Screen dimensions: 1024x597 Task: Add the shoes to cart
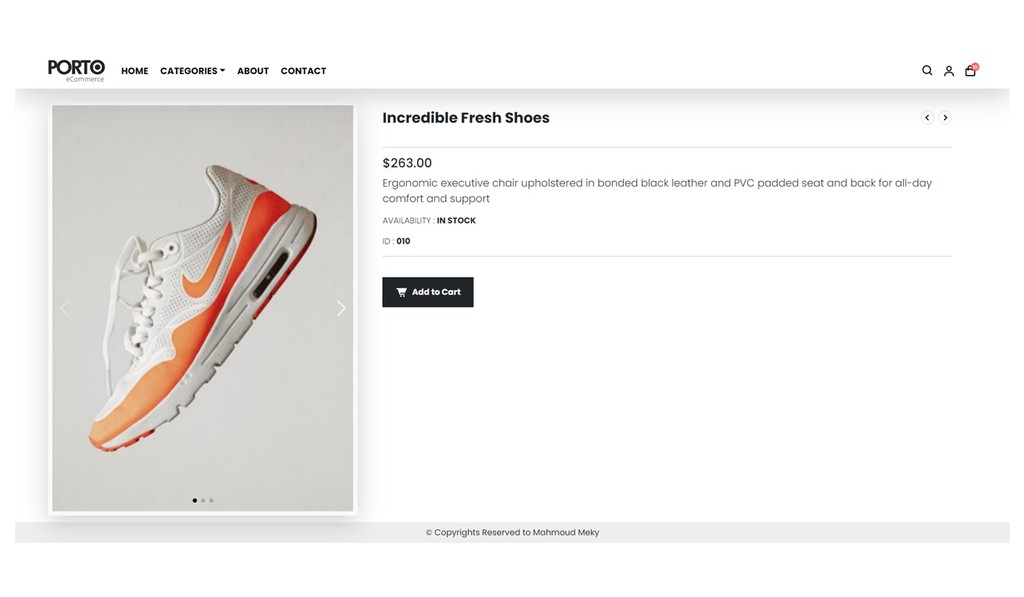pos(428,292)
